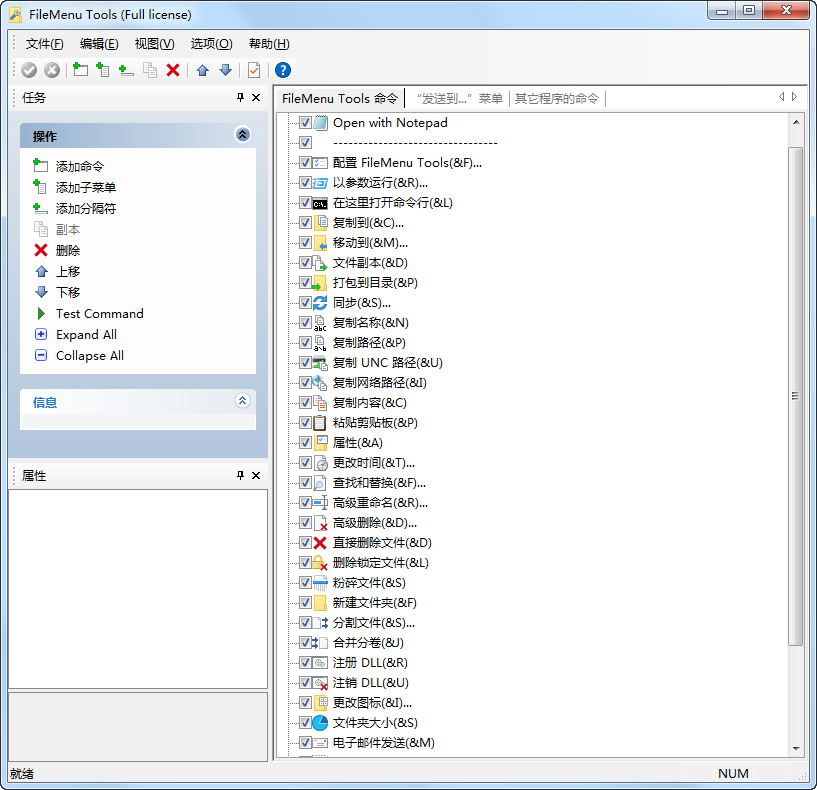
Task: Disable the 粉碎文件(&S) command checkbox
Action: pos(307,582)
